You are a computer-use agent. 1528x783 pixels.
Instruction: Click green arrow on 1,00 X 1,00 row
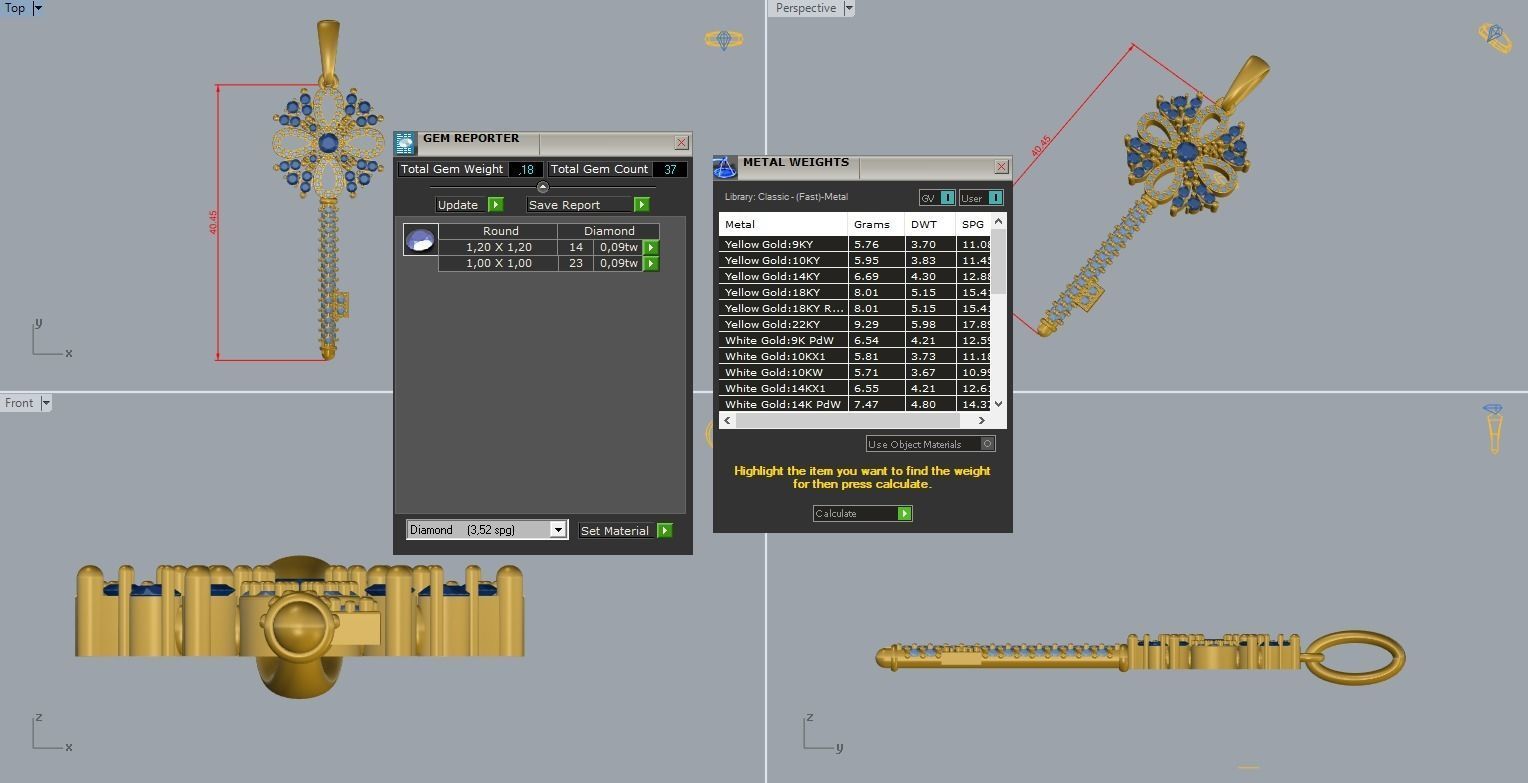click(x=651, y=263)
